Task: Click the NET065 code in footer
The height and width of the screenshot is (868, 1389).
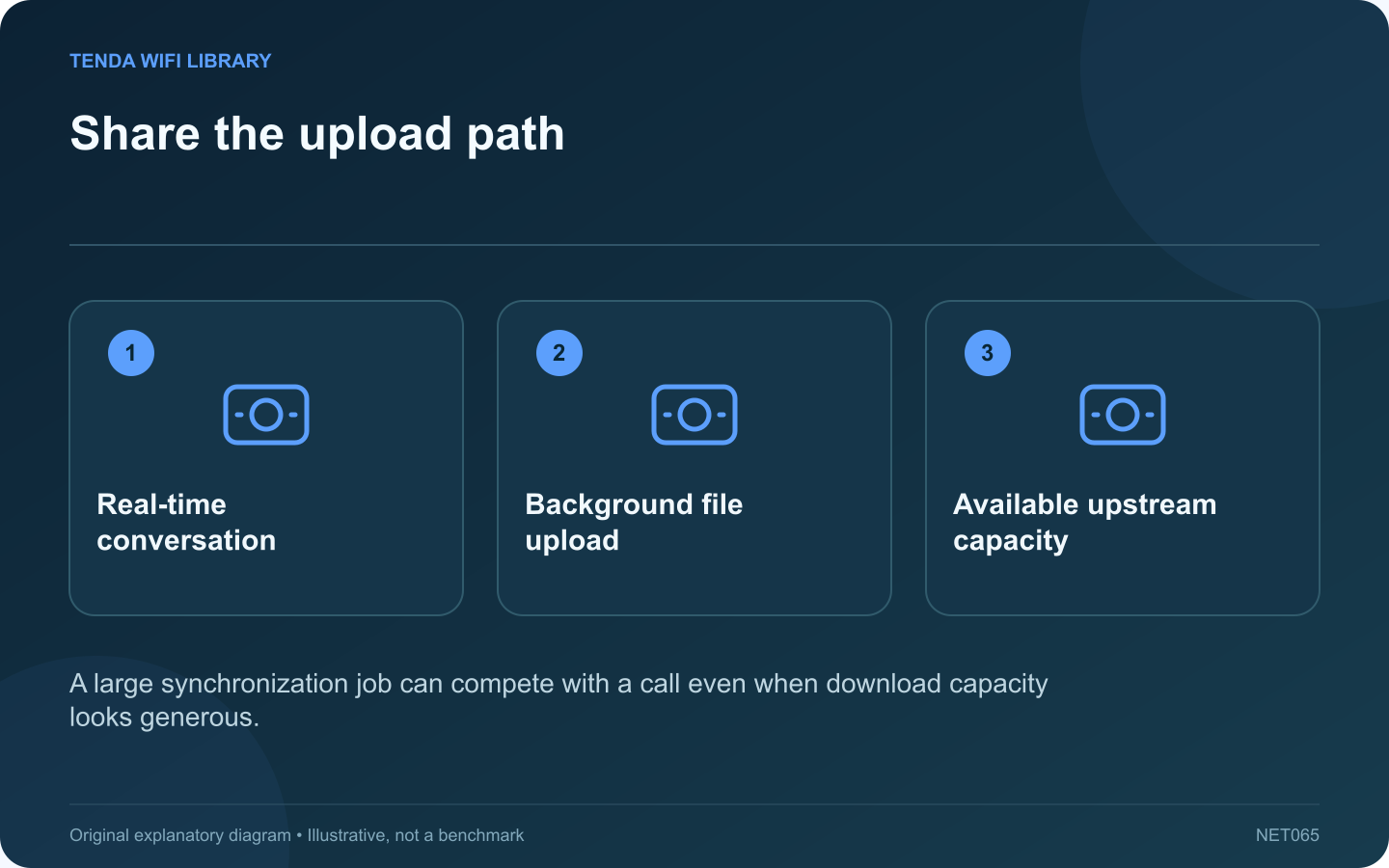Action: coord(1287,835)
